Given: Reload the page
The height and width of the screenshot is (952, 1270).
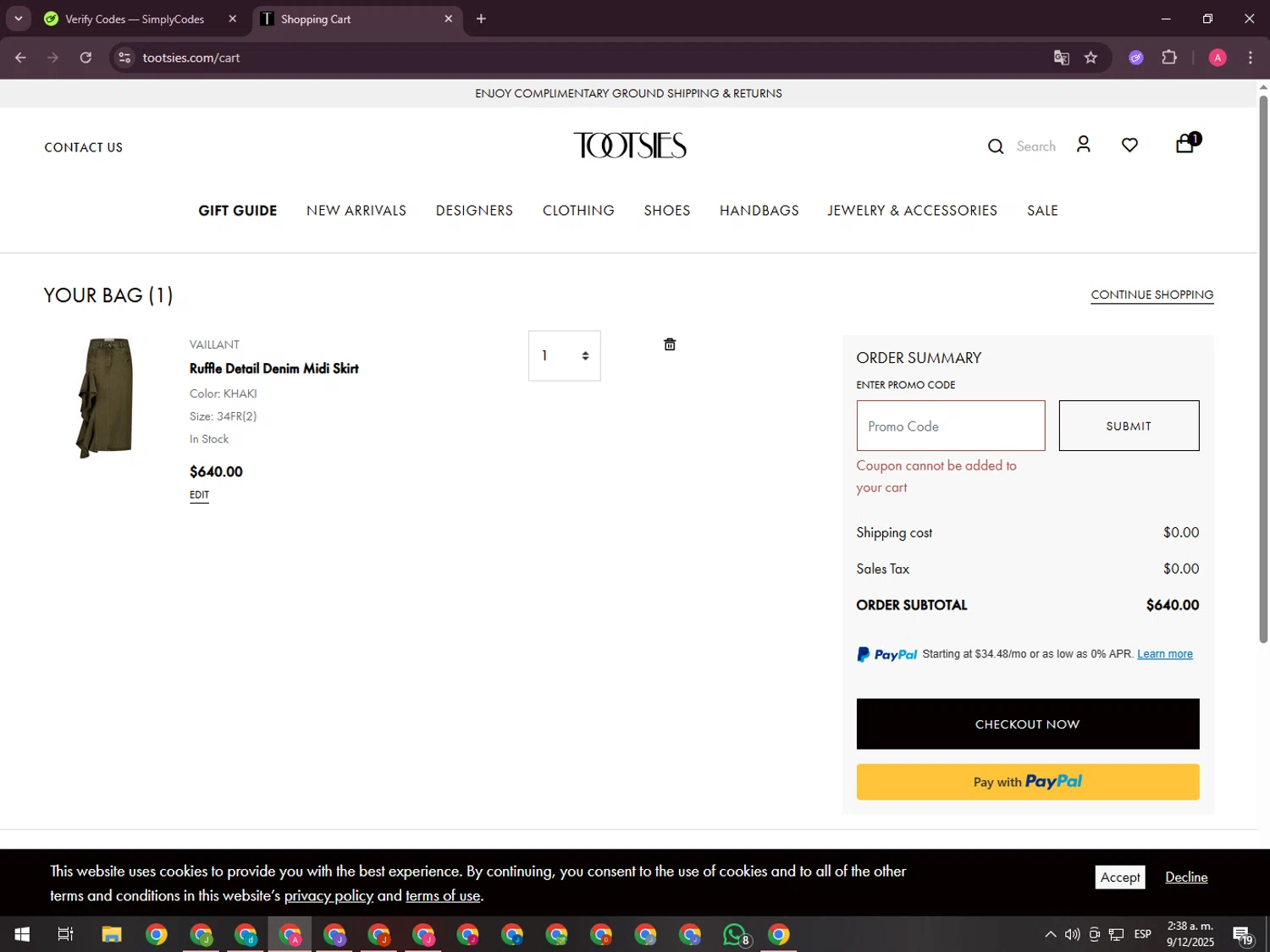Looking at the screenshot, I should click(x=86, y=58).
